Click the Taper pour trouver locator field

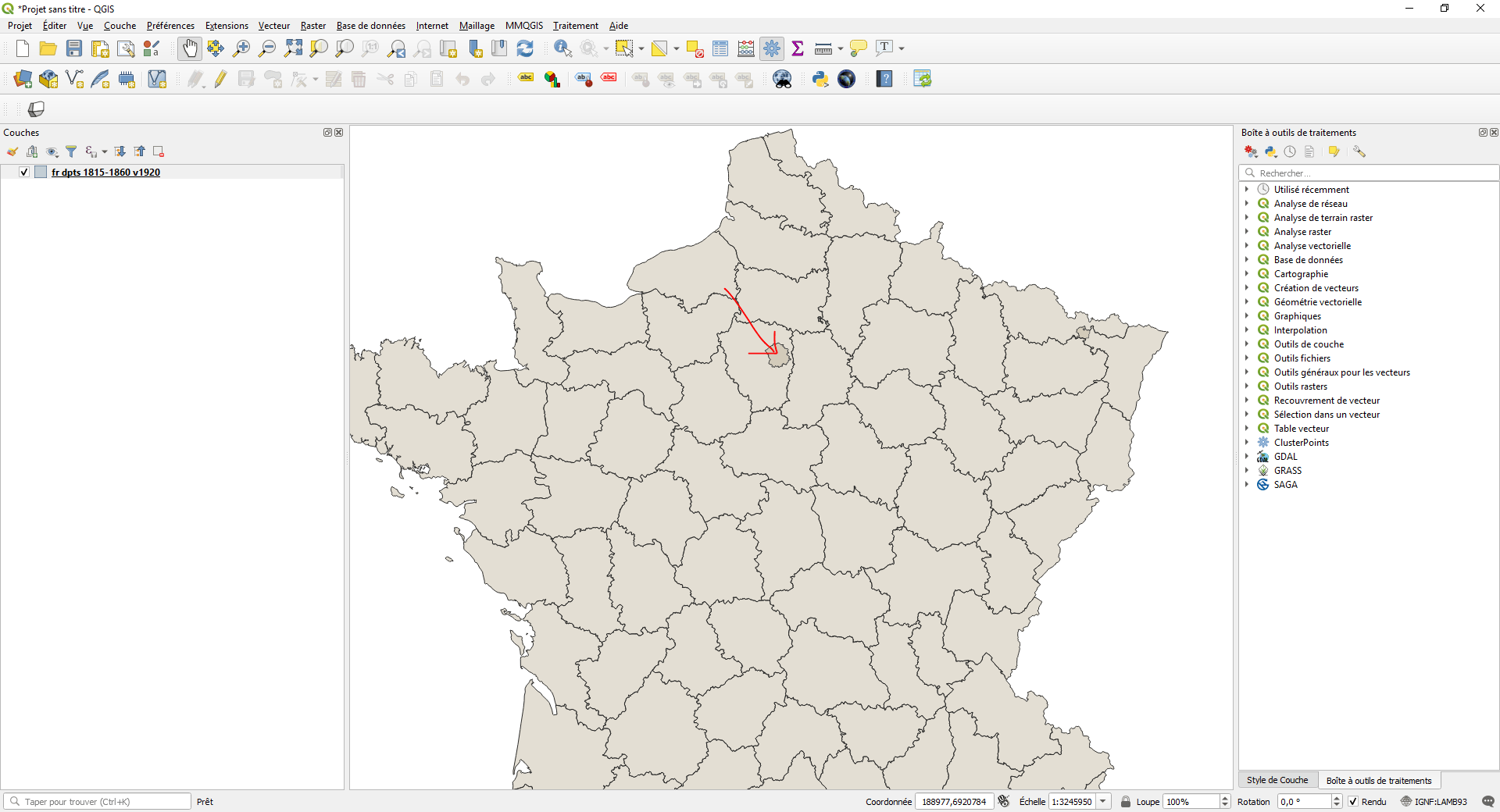coord(98,802)
